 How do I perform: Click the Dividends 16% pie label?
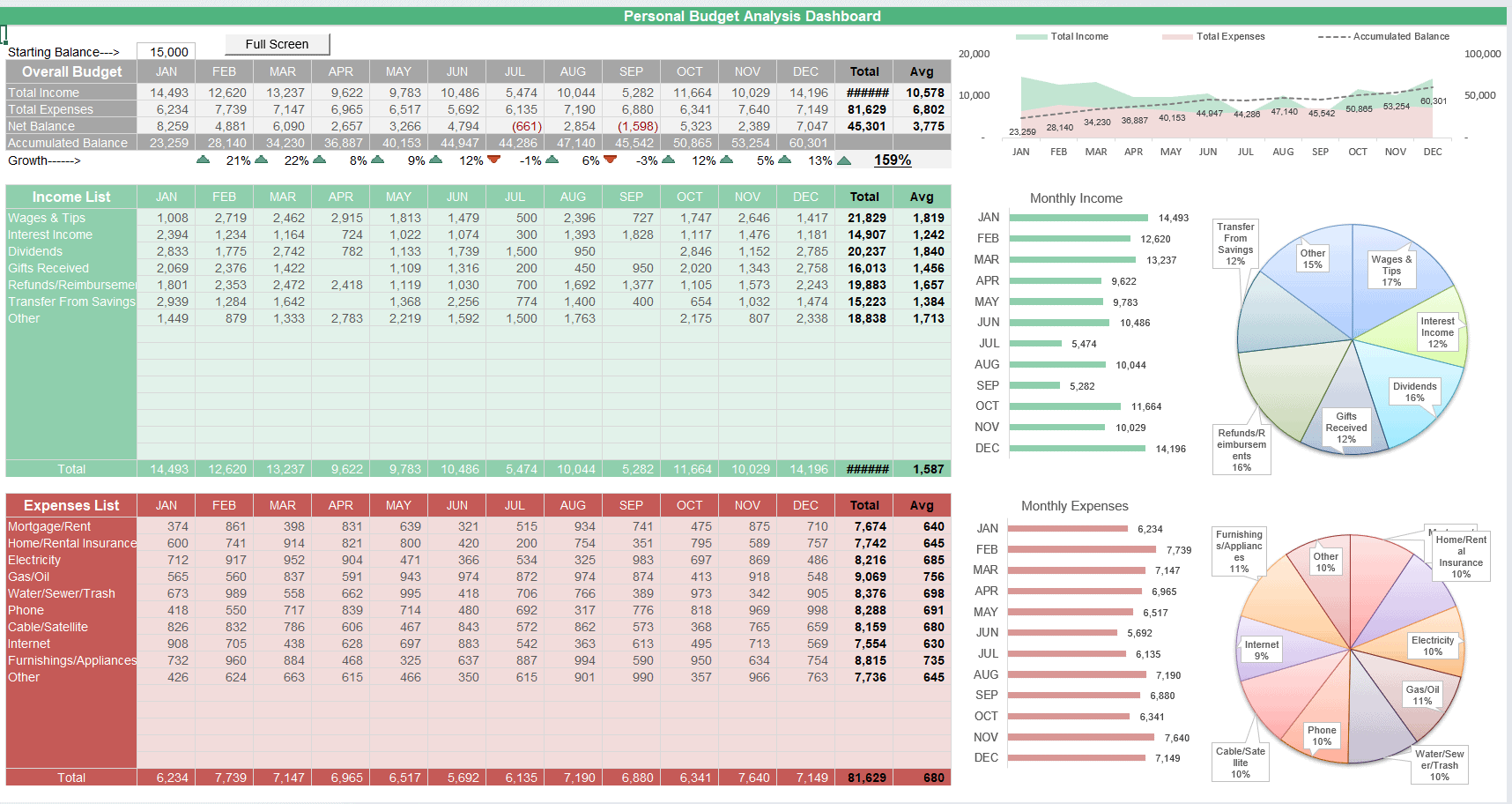point(1414,392)
